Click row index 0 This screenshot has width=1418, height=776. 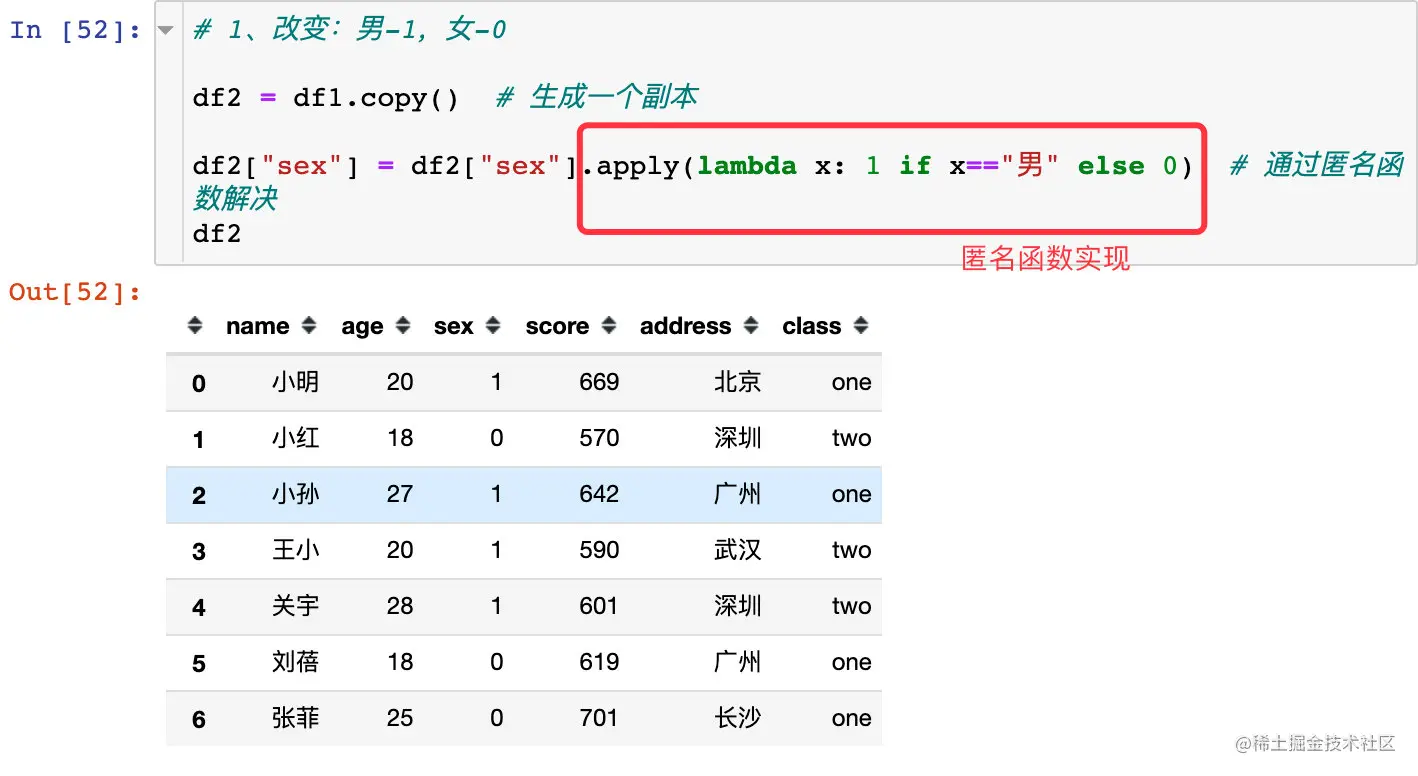[x=198, y=383]
